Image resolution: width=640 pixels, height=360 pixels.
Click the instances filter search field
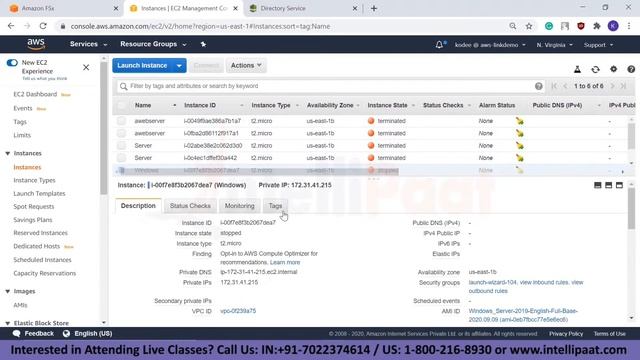[331, 86]
